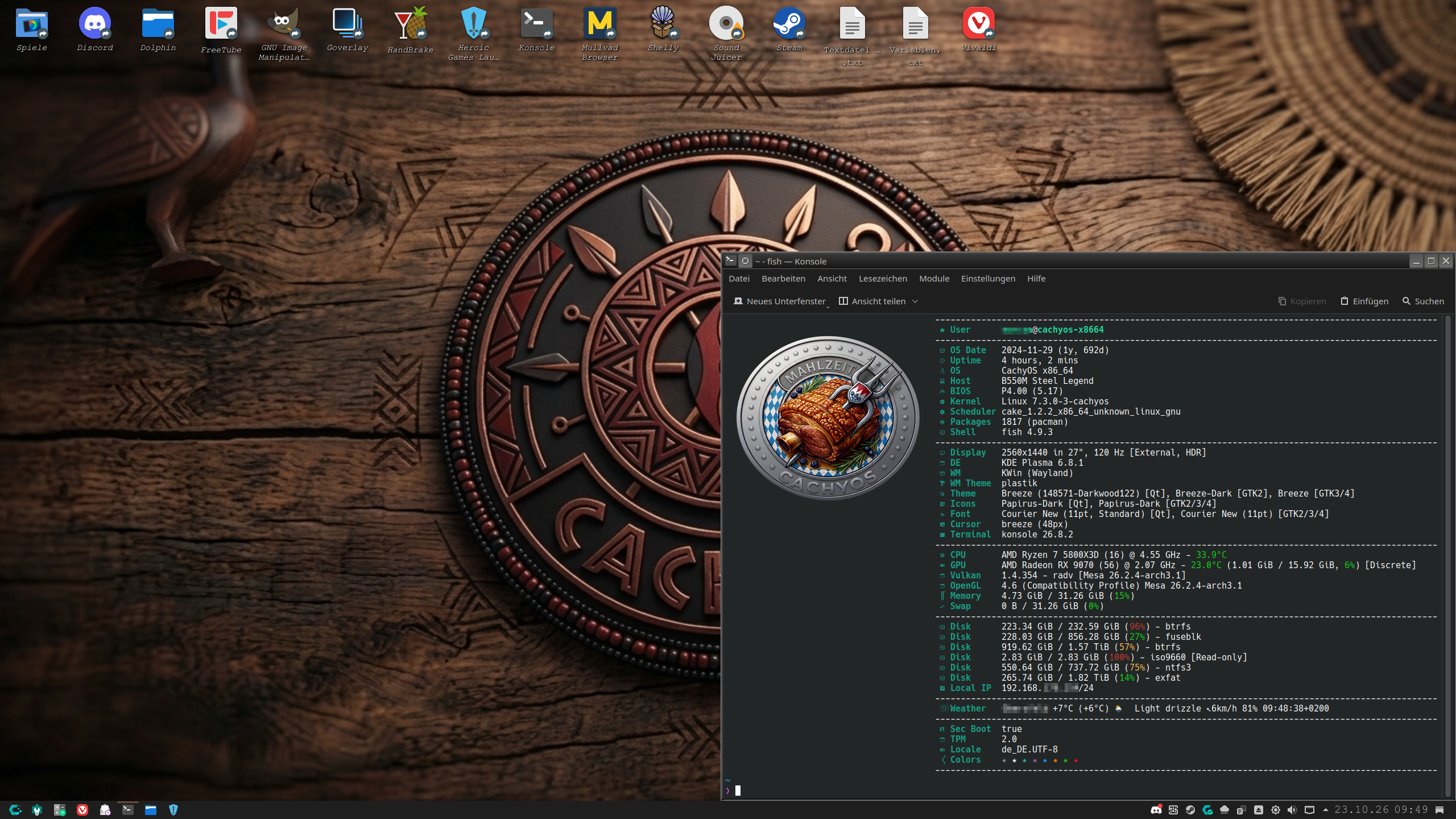Open the network connections tray icon
The image size is (1456, 819).
point(1309,810)
